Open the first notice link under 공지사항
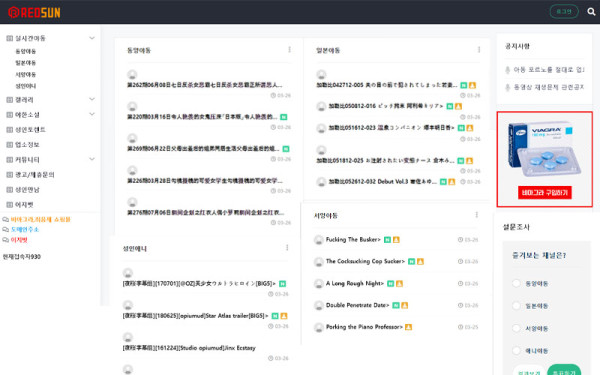 (x=545, y=70)
